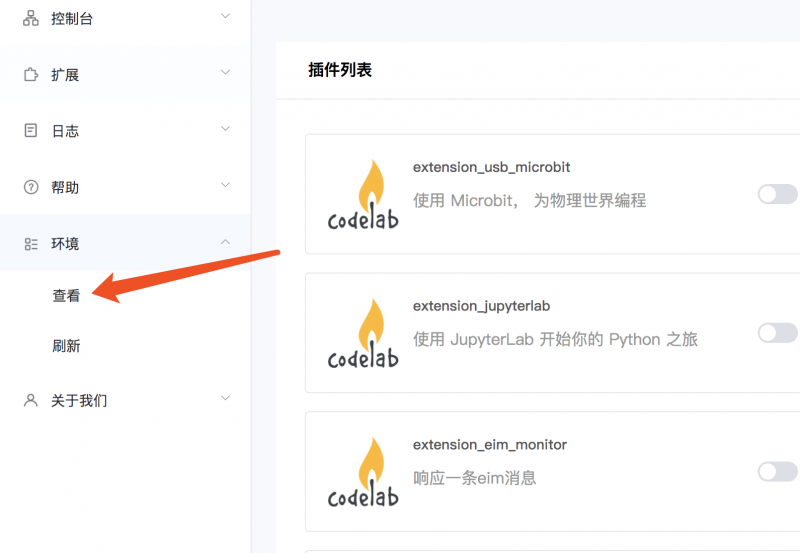This screenshot has width=800, height=553.
Task: Click the 插件列表 heading
Action: click(340, 70)
